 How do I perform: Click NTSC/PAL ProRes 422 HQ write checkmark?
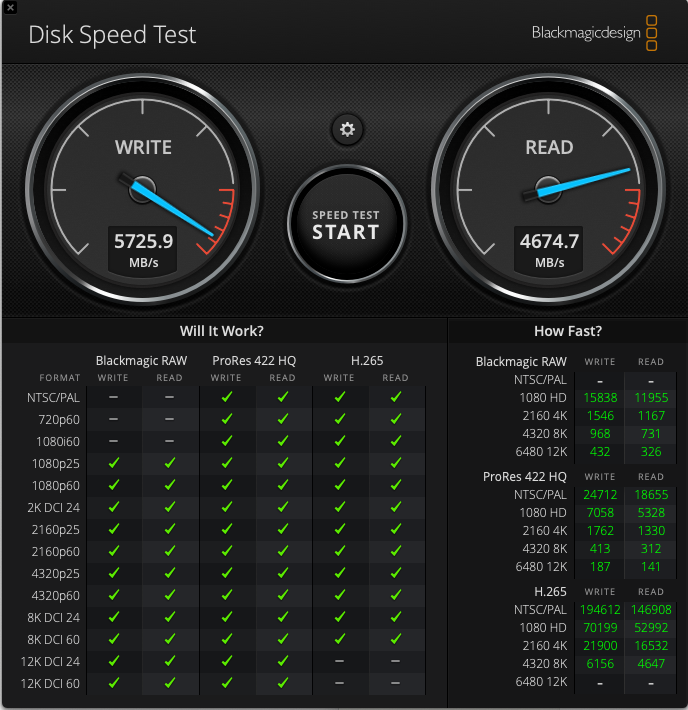226,397
